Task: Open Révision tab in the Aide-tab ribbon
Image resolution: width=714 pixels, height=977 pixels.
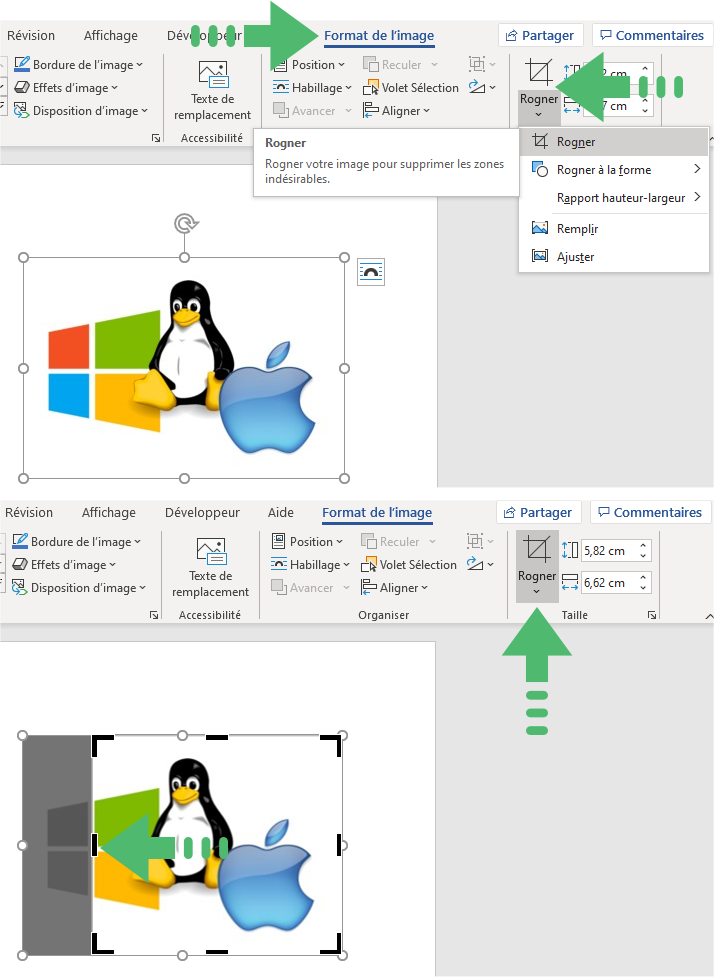Action: tap(29, 512)
